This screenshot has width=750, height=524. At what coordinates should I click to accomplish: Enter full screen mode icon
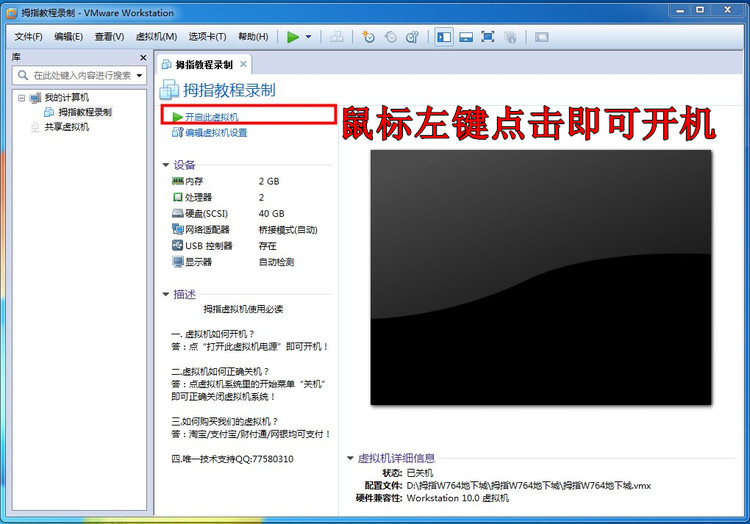tap(487, 37)
